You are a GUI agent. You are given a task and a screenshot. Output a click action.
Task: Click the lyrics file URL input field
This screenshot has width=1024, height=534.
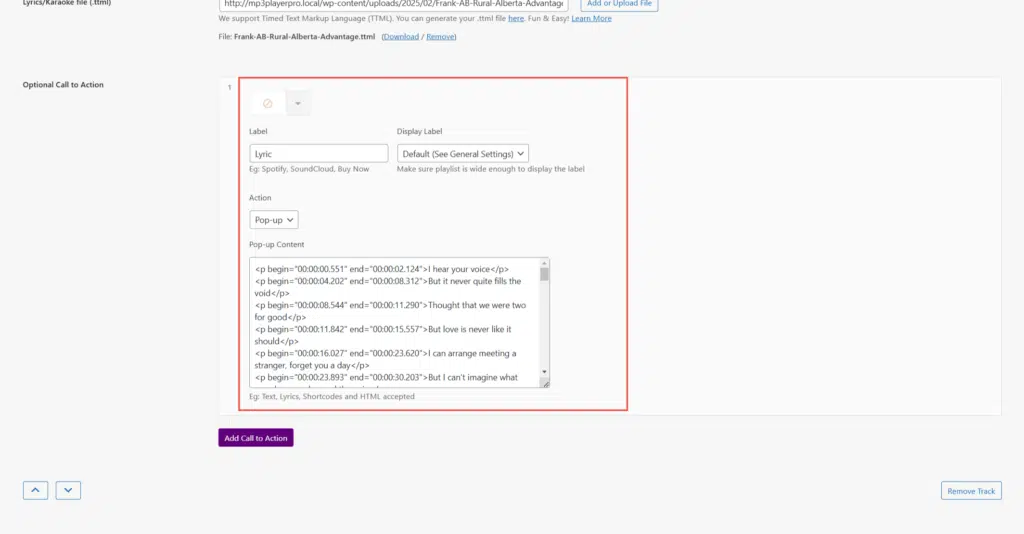tap(394, 4)
